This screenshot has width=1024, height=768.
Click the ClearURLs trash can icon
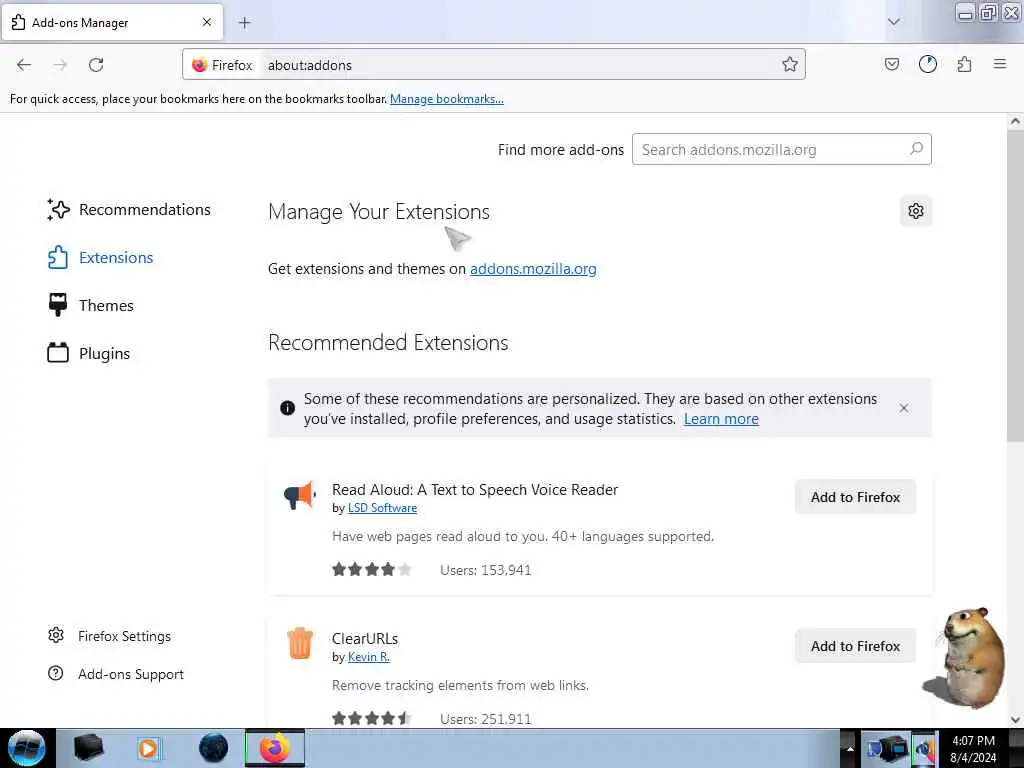click(300, 643)
